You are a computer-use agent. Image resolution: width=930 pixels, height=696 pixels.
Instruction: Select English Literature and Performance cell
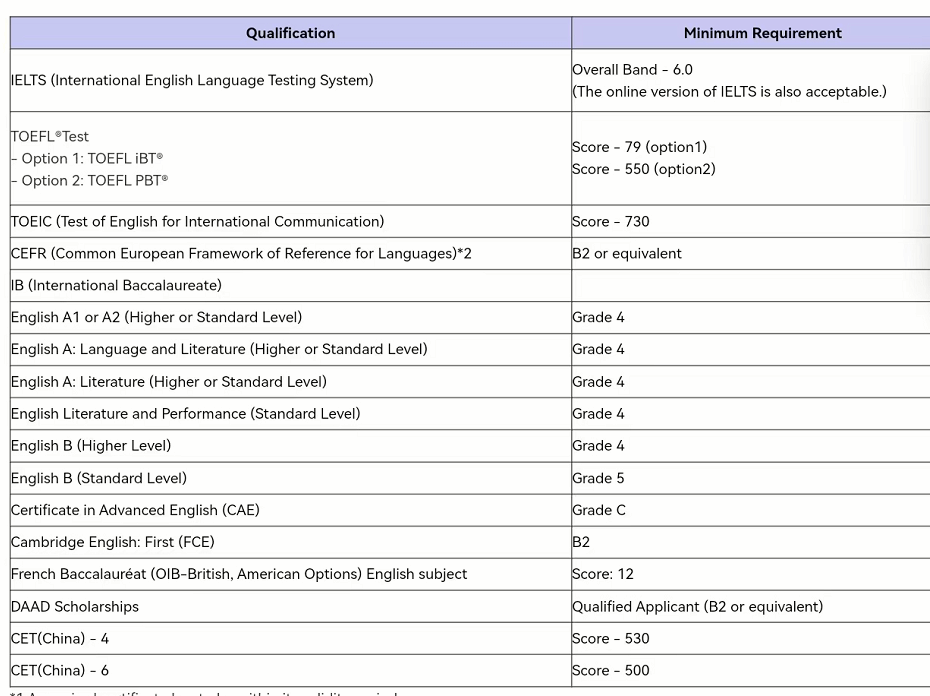186,413
